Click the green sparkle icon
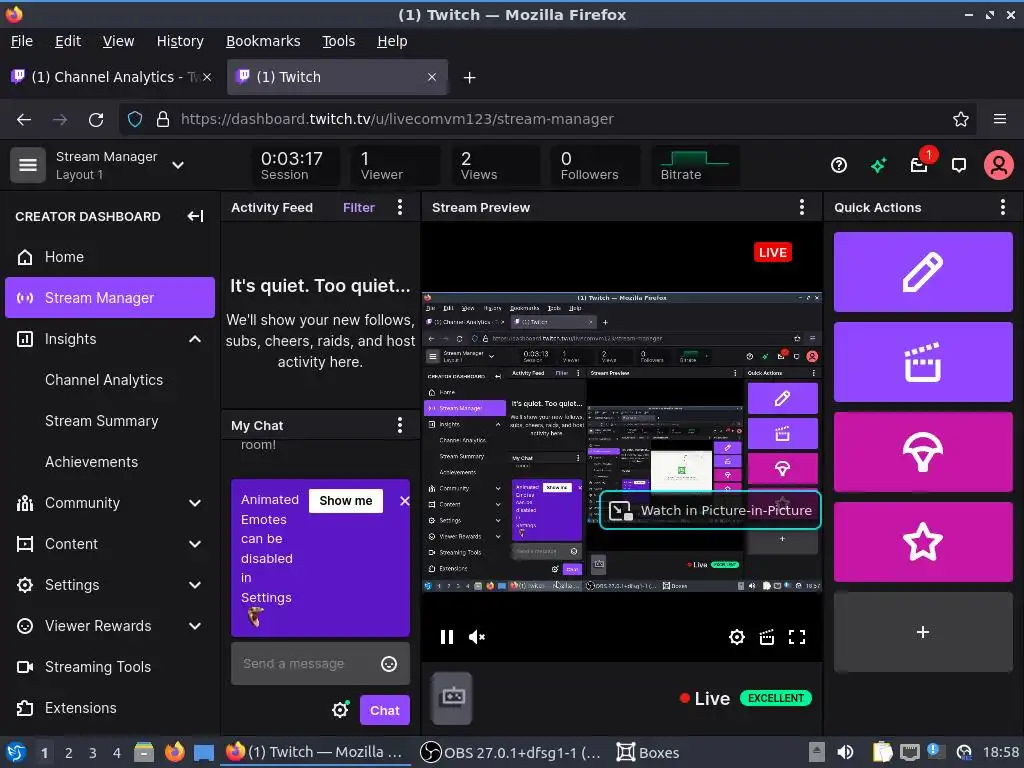This screenshot has width=1024, height=768. click(878, 165)
